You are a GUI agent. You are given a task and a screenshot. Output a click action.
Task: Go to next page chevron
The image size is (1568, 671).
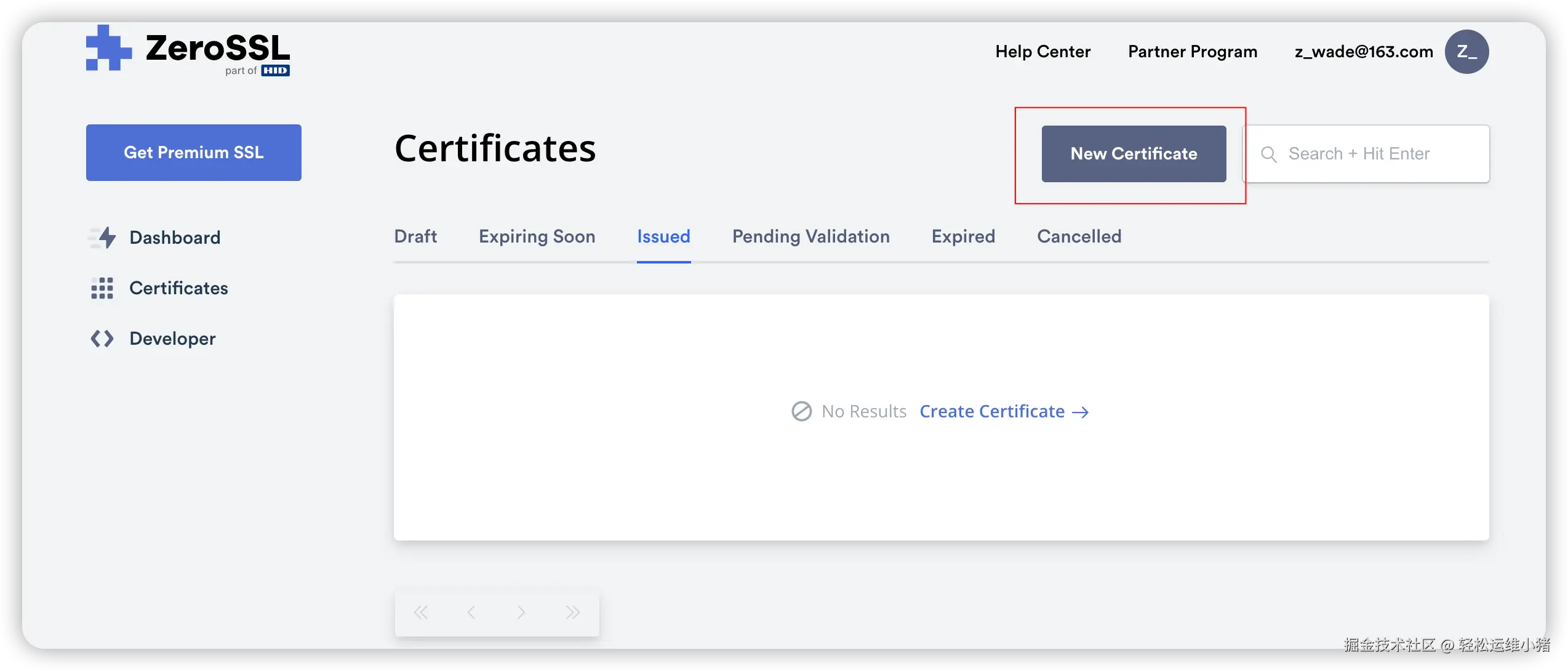pyautogui.click(x=521, y=613)
